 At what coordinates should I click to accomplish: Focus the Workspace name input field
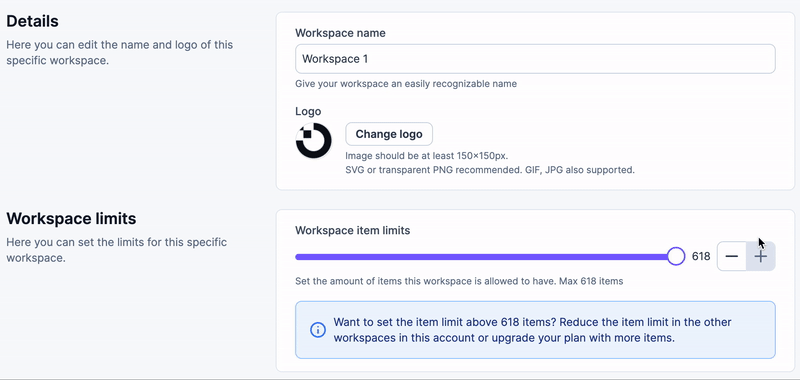535,59
